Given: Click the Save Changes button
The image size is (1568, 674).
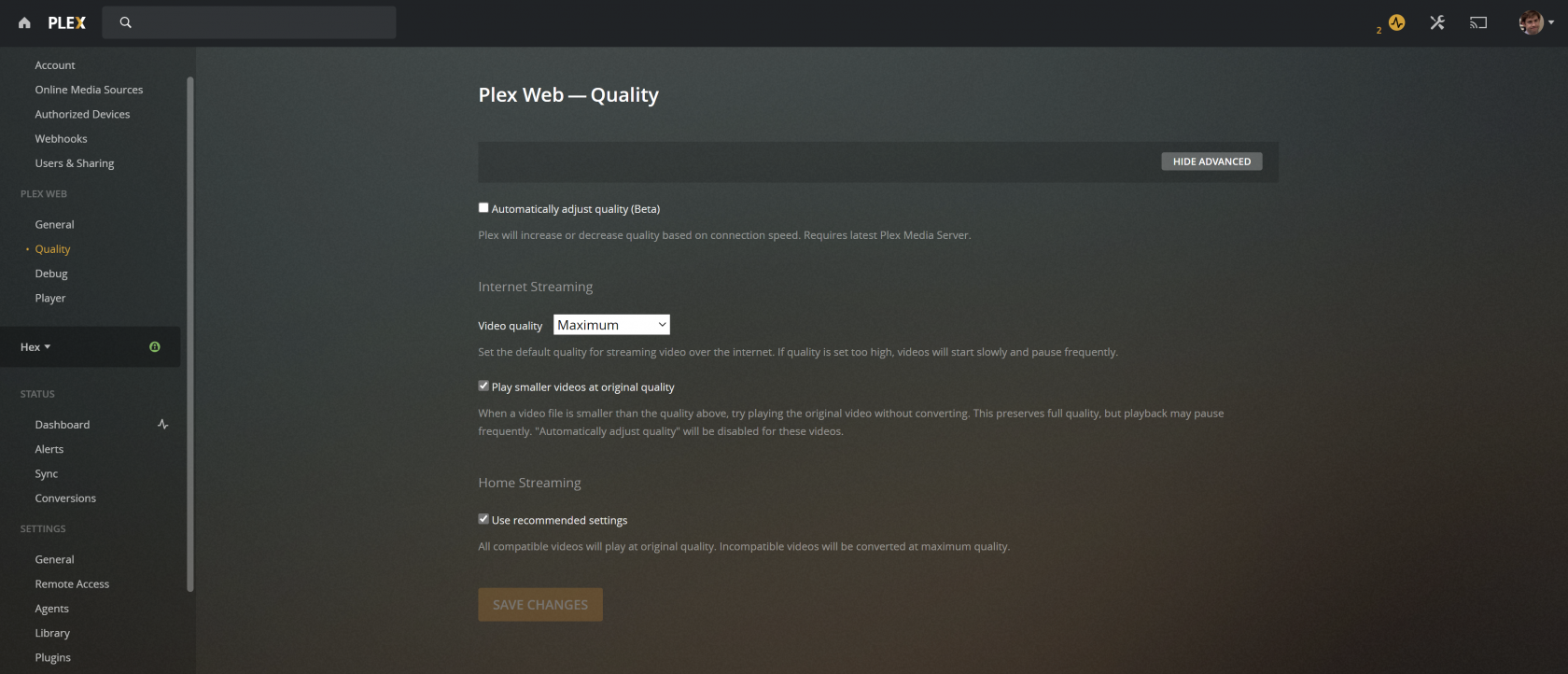Looking at the screenshot, I should [540, 605].
